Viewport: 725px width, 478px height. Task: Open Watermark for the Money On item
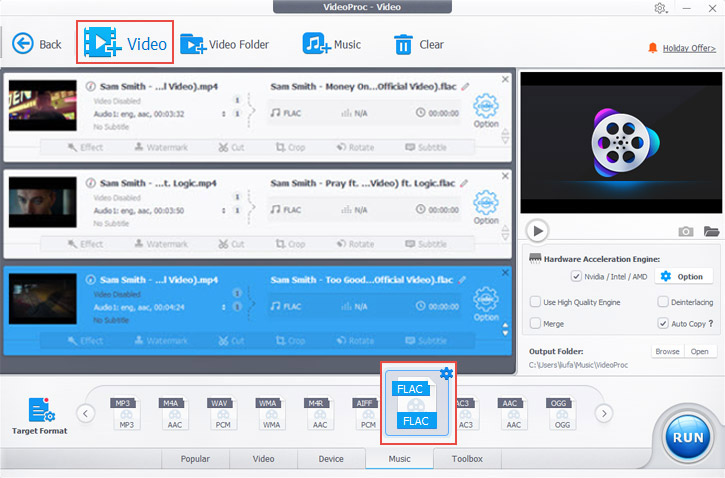(x=161, y=147)
